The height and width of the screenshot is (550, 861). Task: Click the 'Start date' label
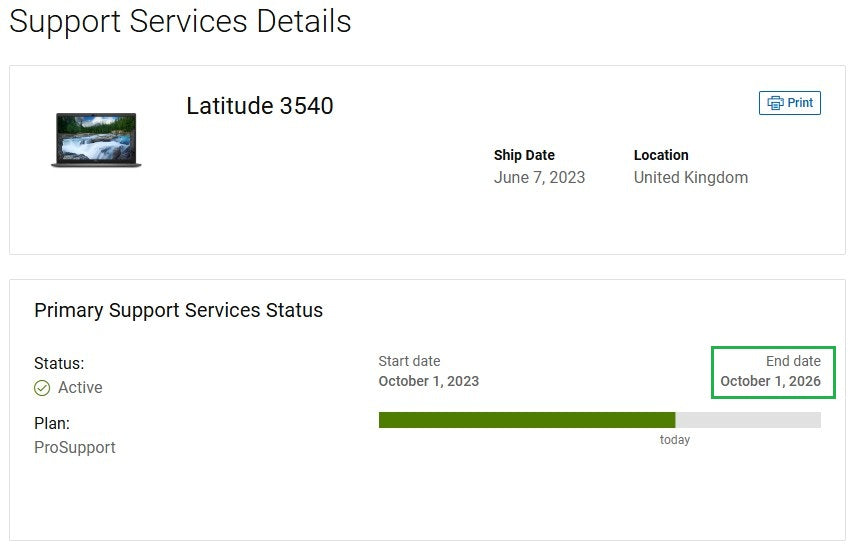pyautogui.click(x=409, y=361)
